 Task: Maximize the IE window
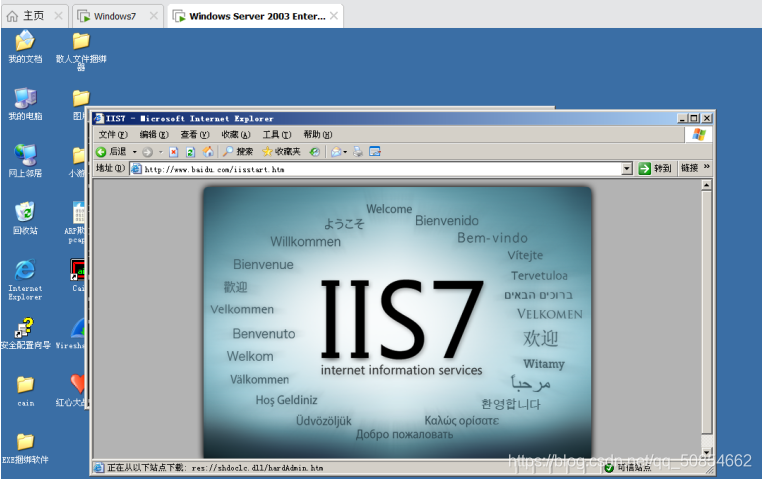point(694,118)
